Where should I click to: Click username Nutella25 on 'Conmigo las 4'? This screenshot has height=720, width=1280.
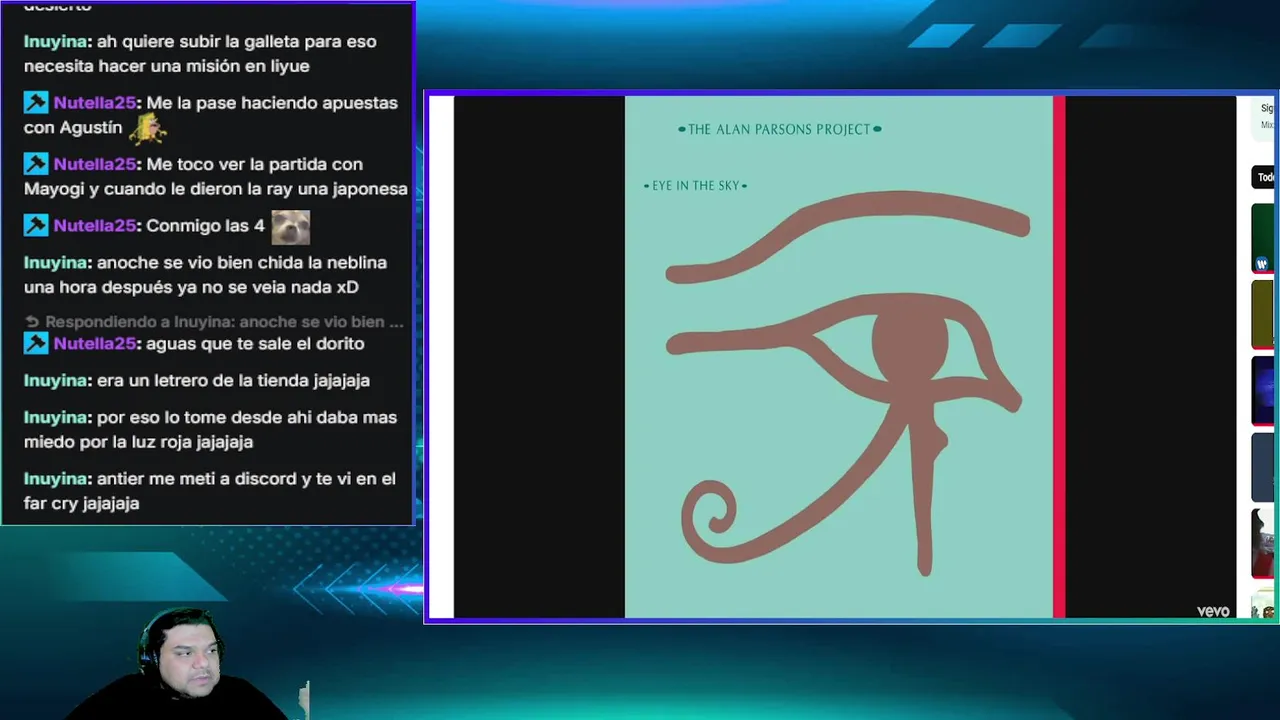tap(95, 226)
